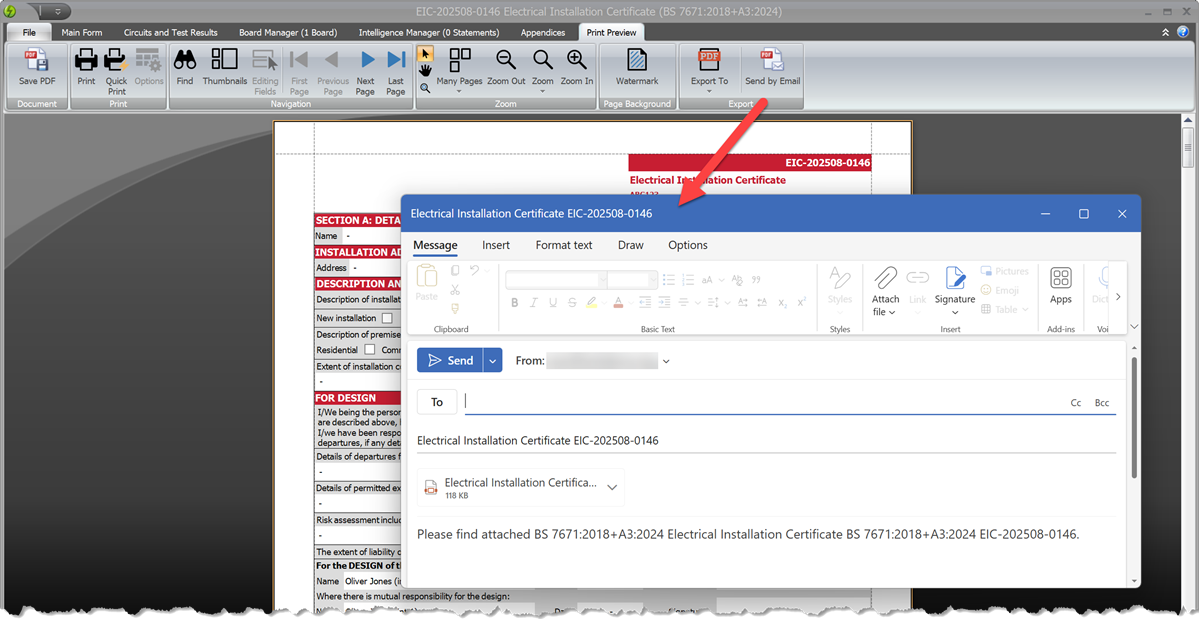This screenshot has height=619, width=1199.
Task: Expand the attached certificate file dropdown
Action: (611, 487)
